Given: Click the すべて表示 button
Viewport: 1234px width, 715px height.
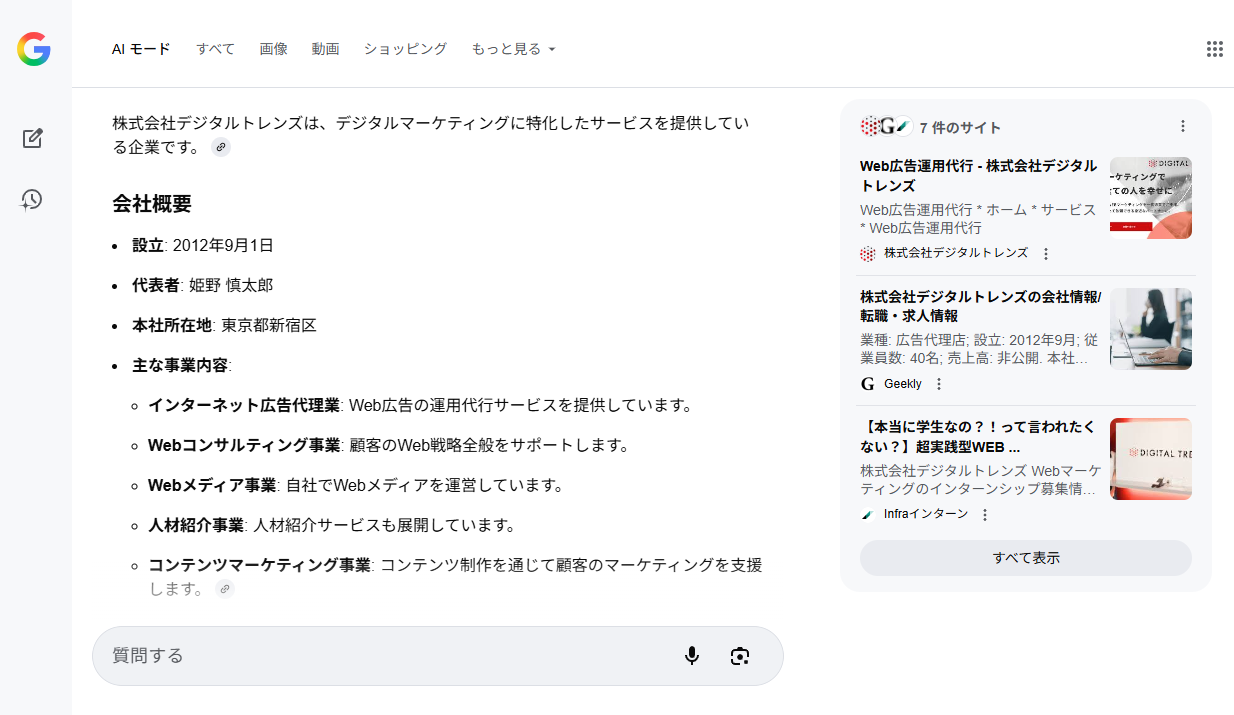Looking at the screenshot, I should (1025, 558).
